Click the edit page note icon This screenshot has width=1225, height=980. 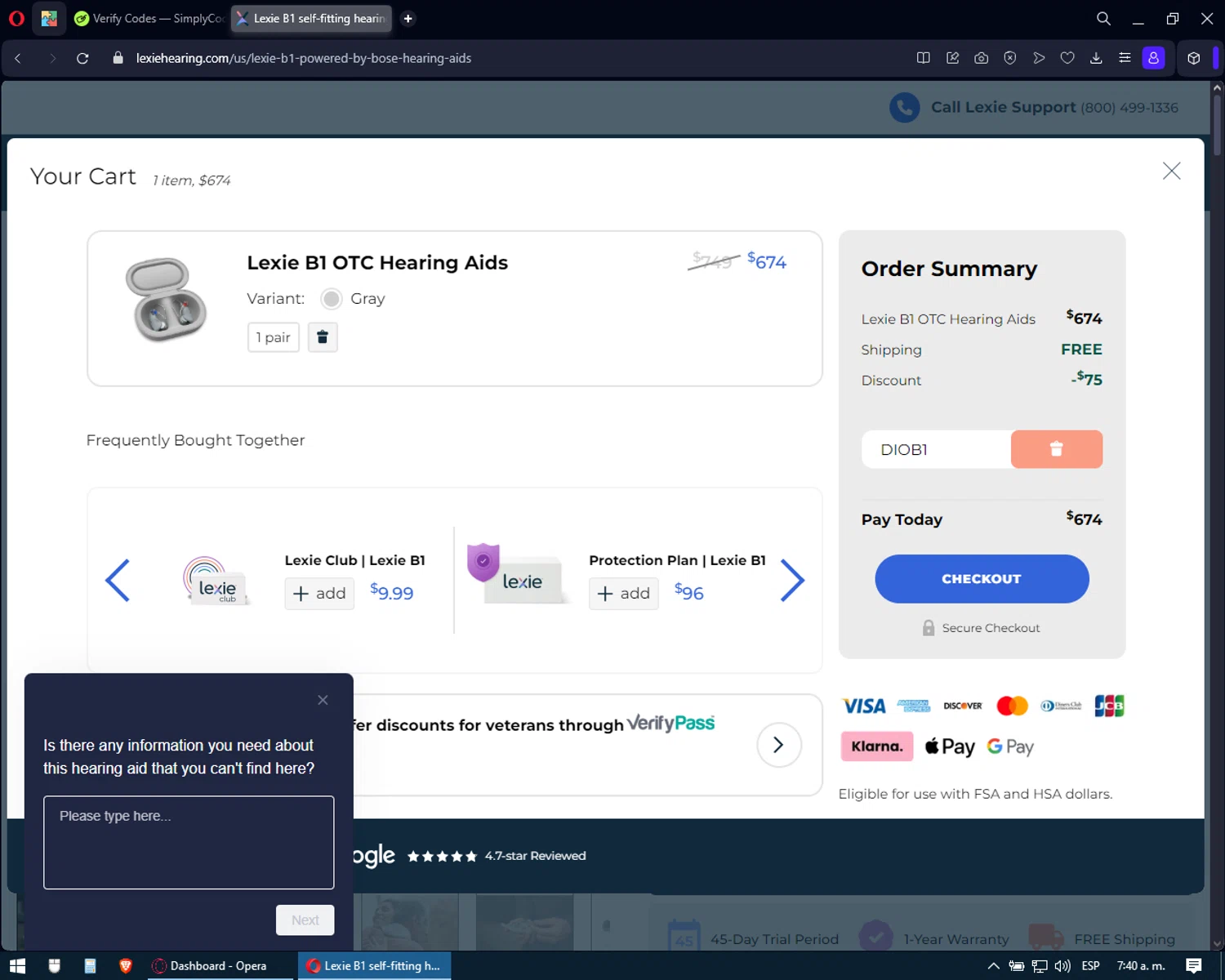(x=952, y=58)
